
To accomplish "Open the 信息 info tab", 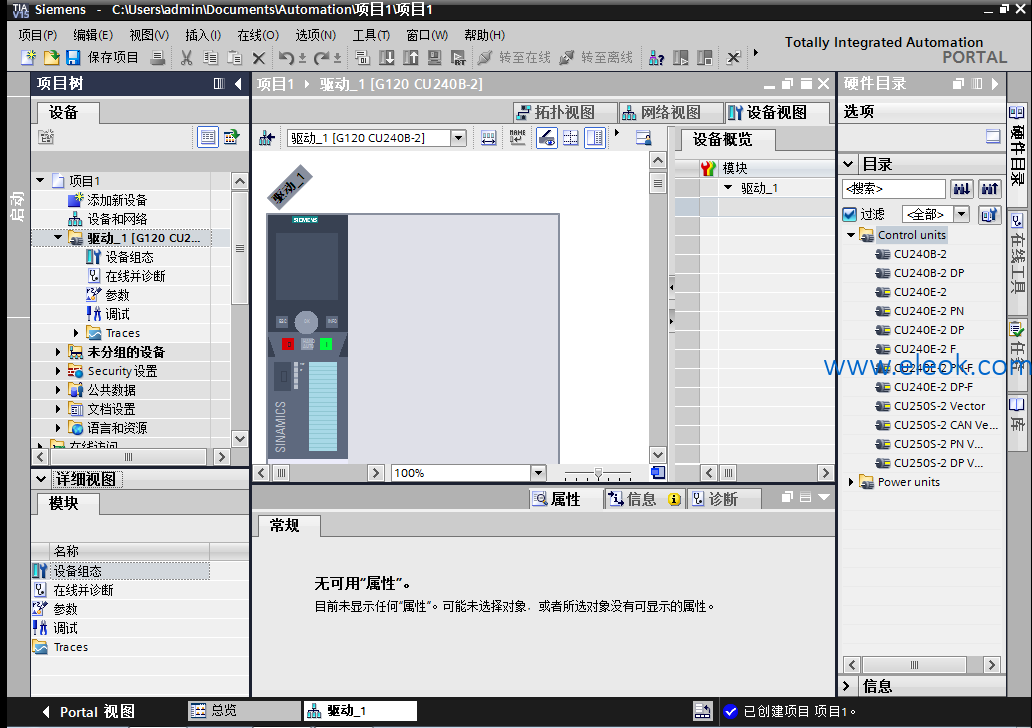I will (x=644, y=499).
